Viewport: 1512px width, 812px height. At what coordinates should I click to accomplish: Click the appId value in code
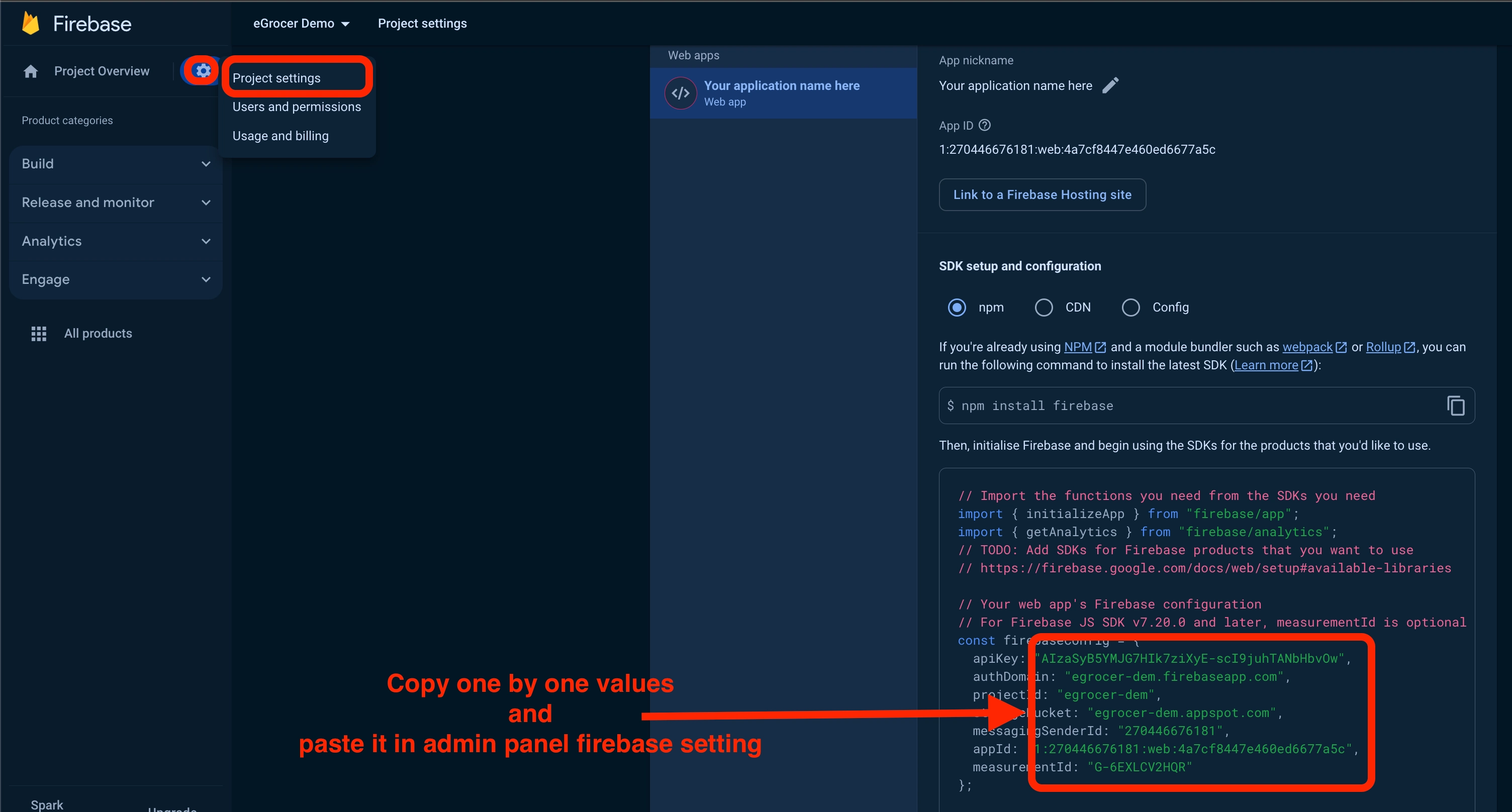click(1193, 749)
